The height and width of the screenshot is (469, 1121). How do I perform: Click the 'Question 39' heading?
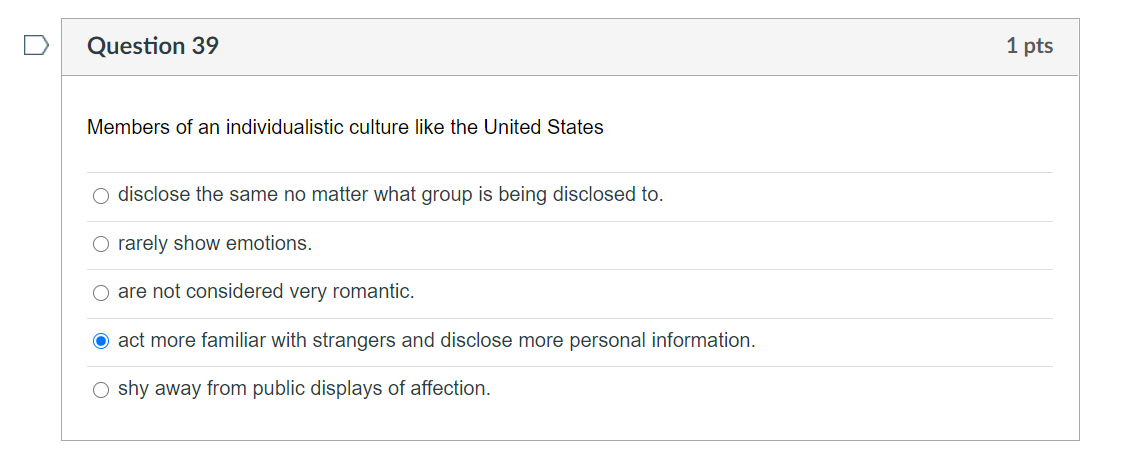point(153,46)
